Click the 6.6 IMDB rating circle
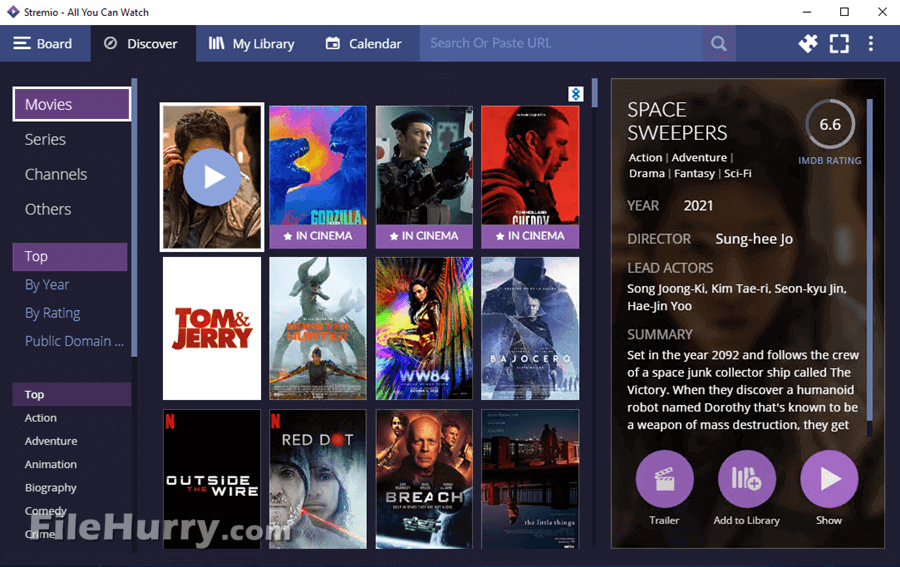Screen dimensions: 900x567 click(830, 125)
